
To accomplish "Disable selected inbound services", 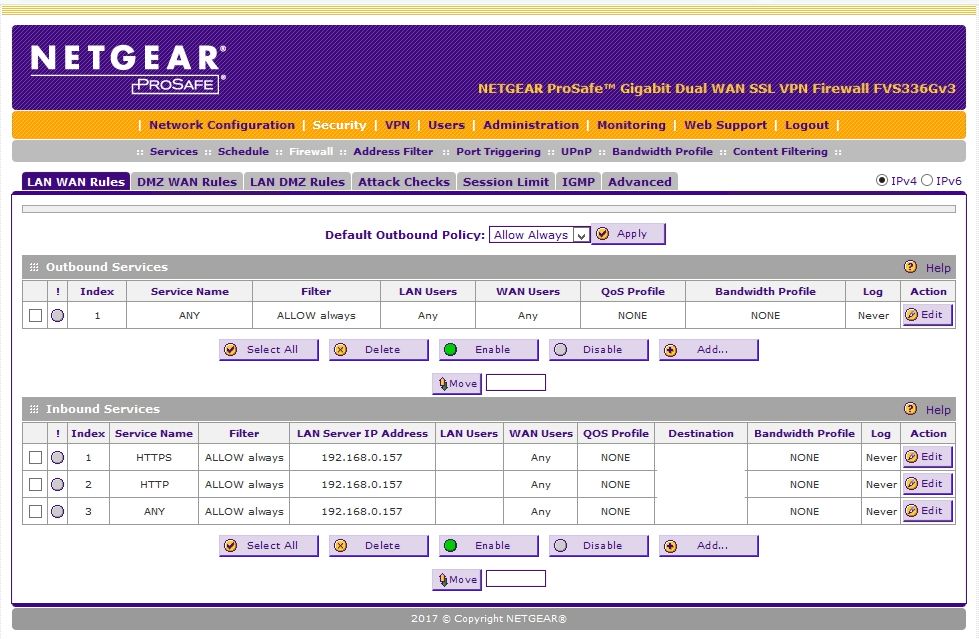I will click(598, 545).
